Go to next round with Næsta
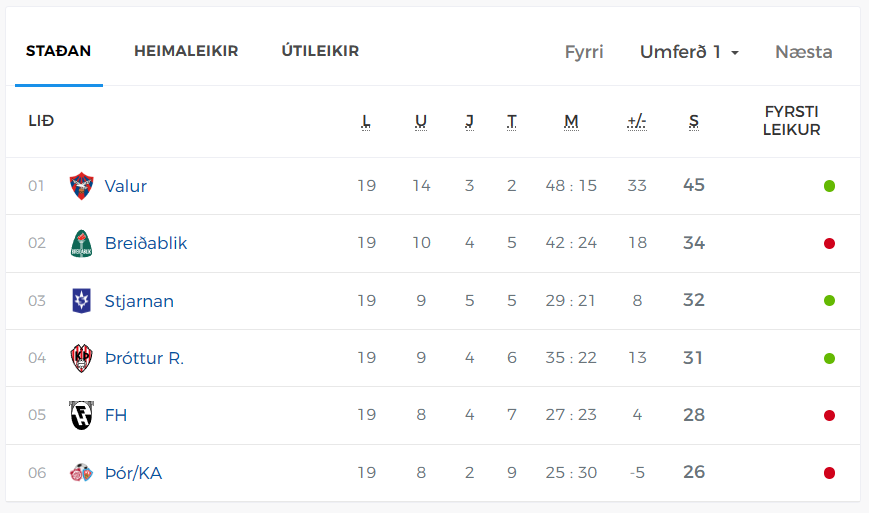Viewport: 869px width, 513px height. [804, 52]
